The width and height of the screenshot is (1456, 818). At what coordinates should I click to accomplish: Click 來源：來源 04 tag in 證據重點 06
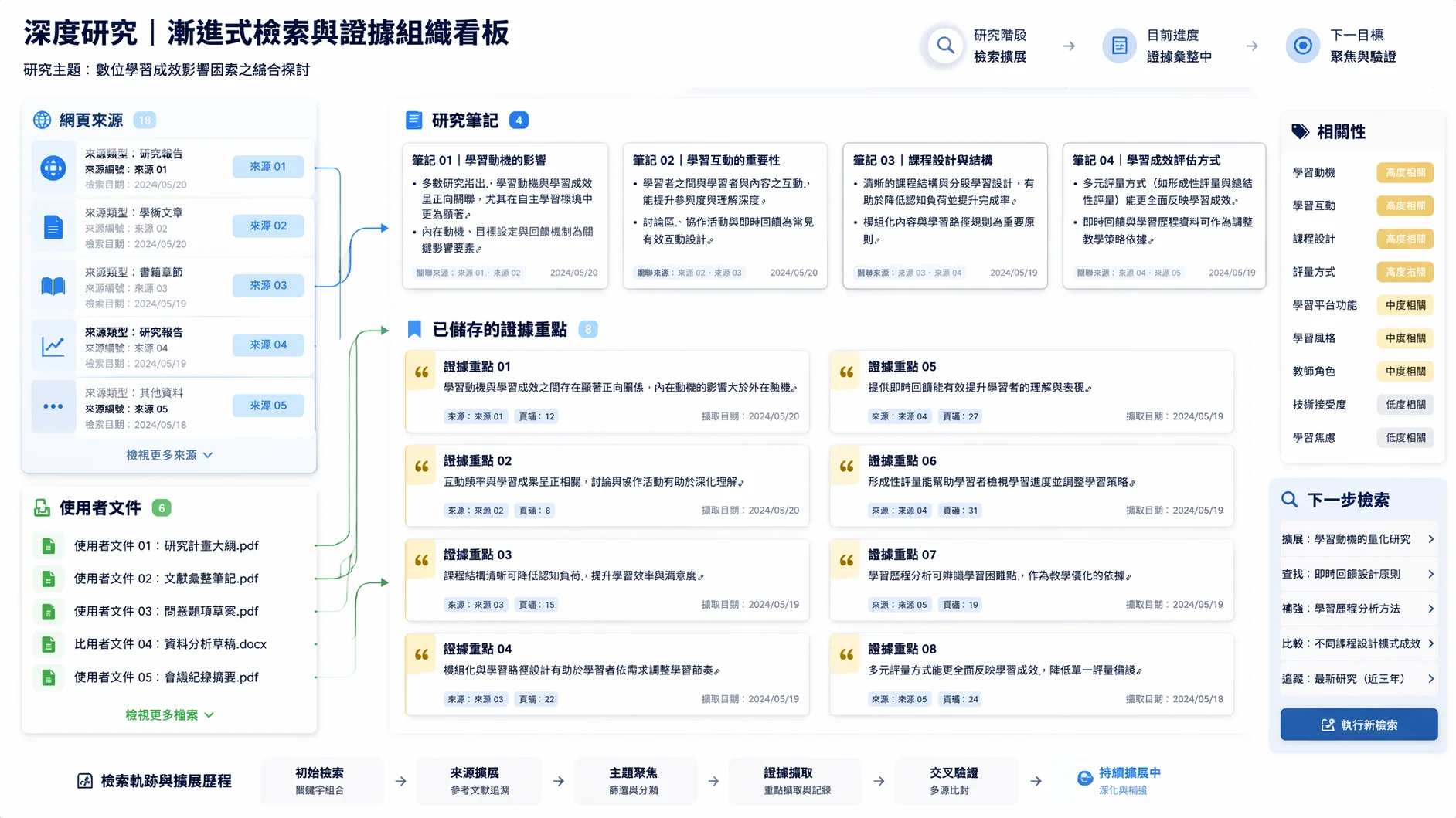click(899, 511)
